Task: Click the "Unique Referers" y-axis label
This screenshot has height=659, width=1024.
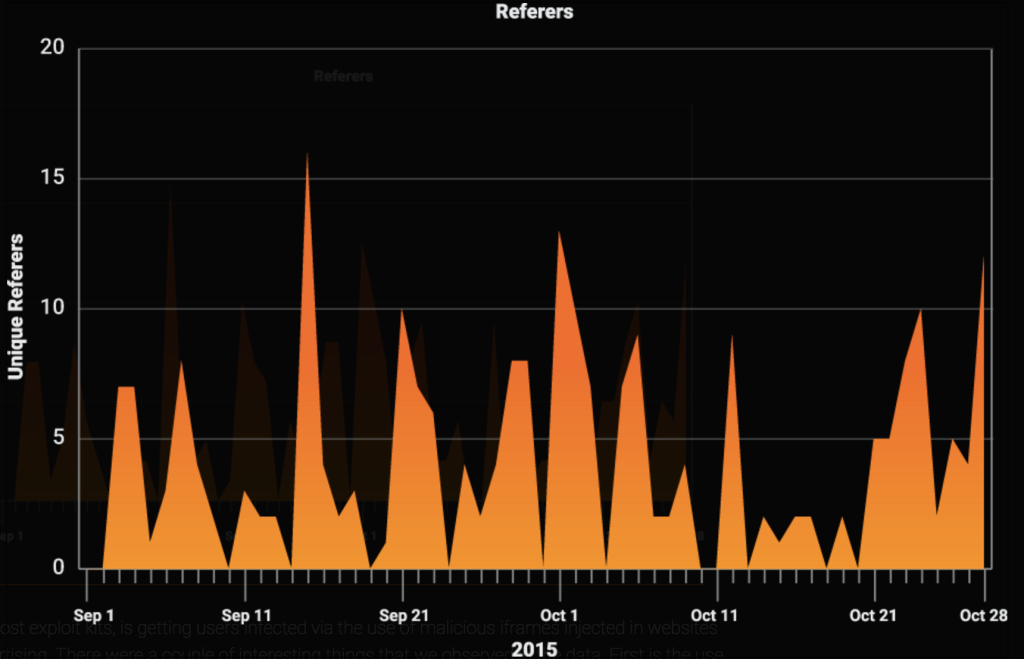Action: pyautogui.click(x=16, y=307)
